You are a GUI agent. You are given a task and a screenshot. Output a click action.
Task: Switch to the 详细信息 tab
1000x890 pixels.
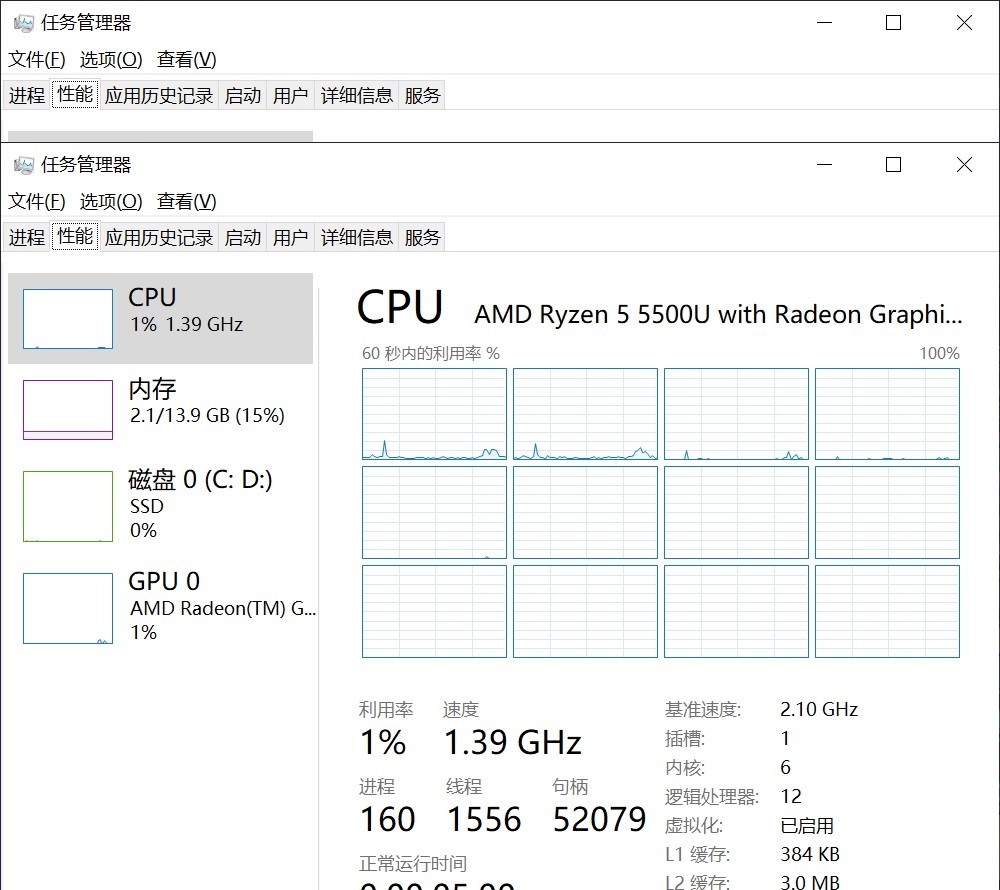point(357,237)
